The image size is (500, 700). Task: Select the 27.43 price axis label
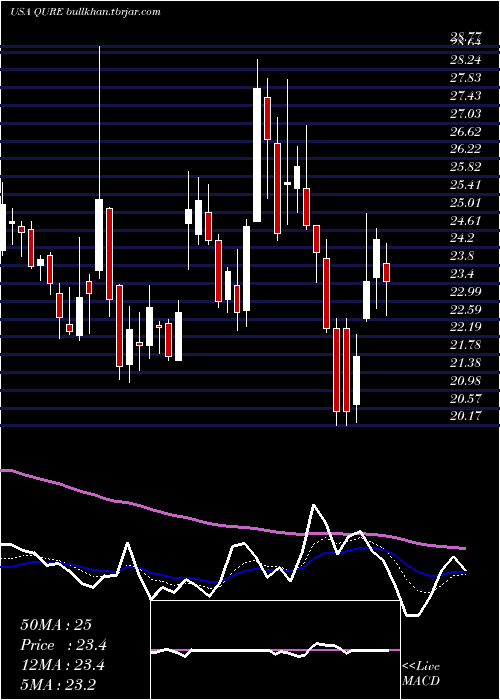tap(465, 96)
